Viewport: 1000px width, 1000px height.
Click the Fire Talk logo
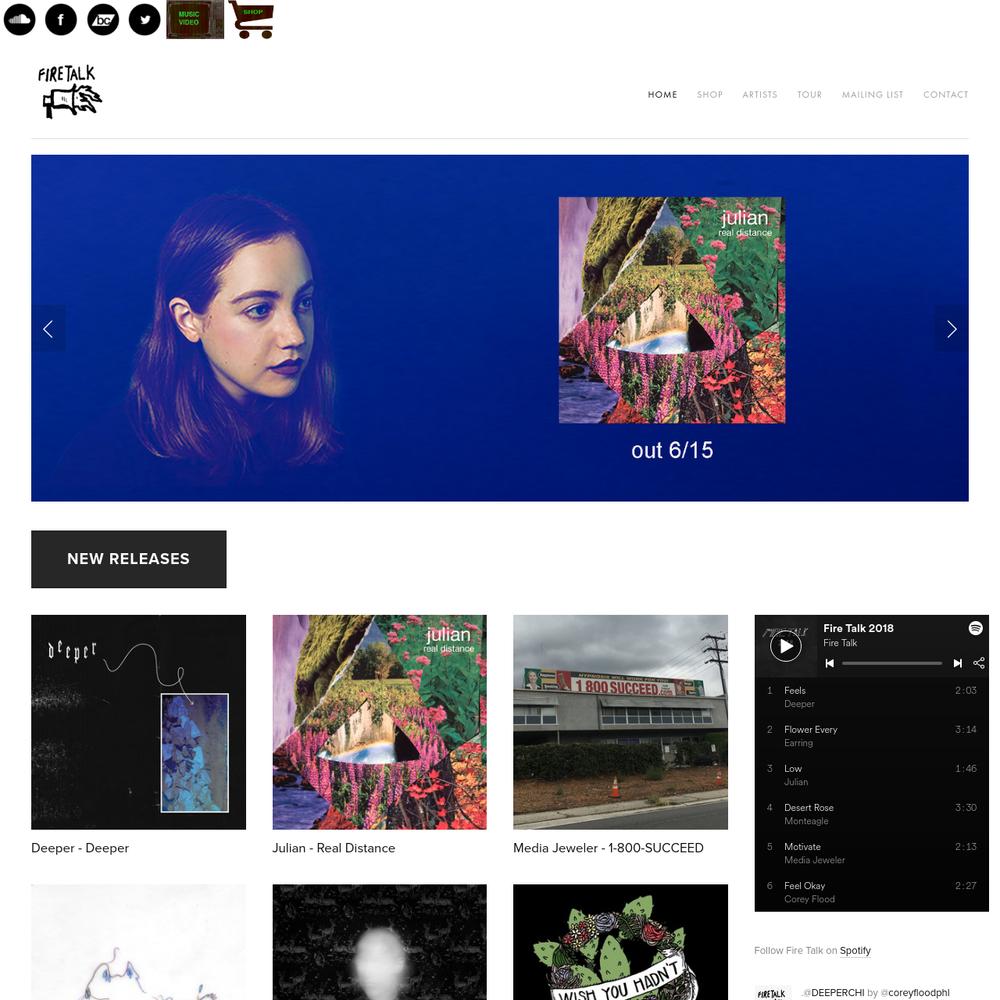click(x=69, y=92)
